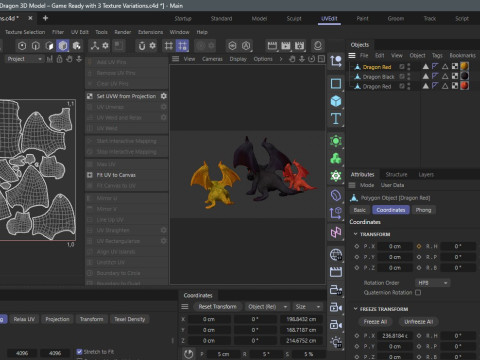Open the Texel Density tab
Viewport: 480px width, 360px height.
pyautogui.click(x=129, y=319)
